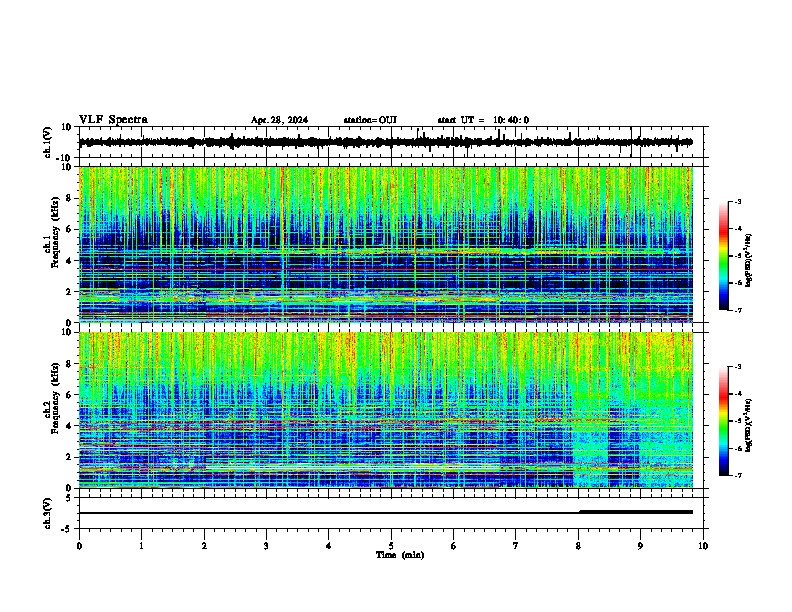This screenshot has width=792, height=612.
Task: Click the ch.1 color bar log(PSD) units label
Action: click(749, 260)
